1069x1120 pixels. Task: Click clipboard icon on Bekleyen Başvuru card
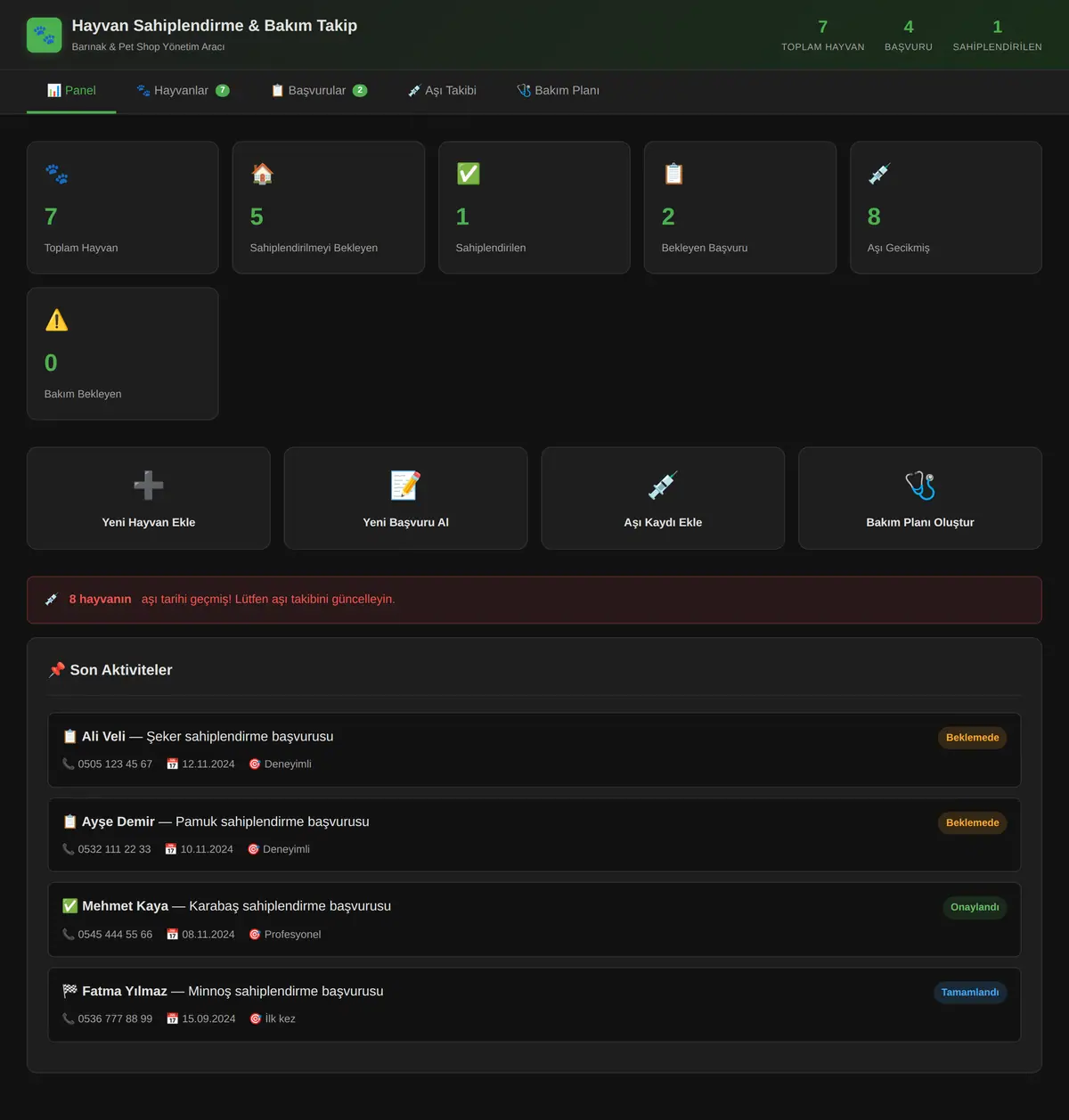[673, 174]
